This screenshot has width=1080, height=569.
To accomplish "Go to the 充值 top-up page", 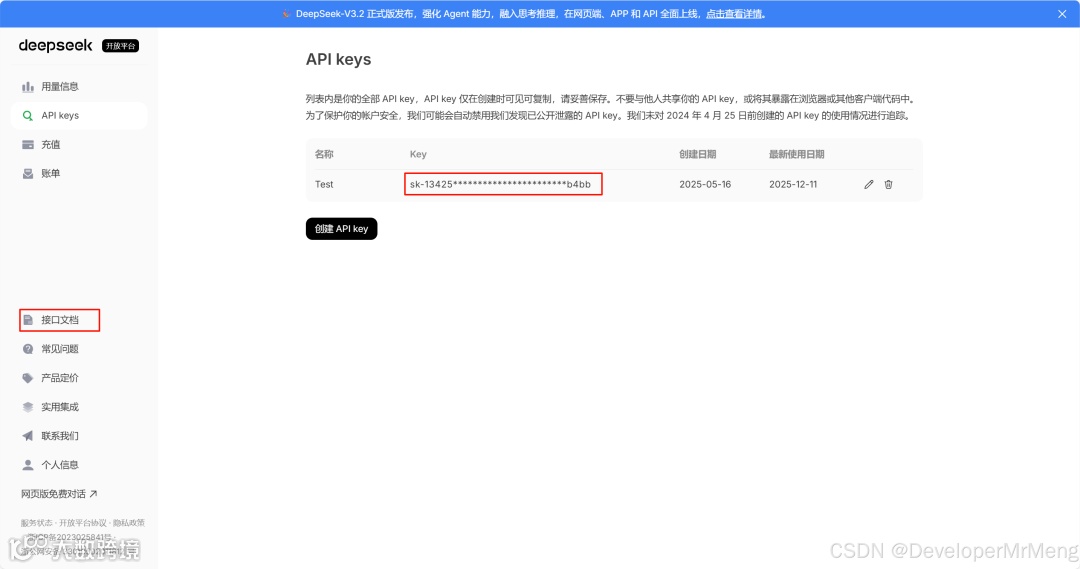I will 79,145.
